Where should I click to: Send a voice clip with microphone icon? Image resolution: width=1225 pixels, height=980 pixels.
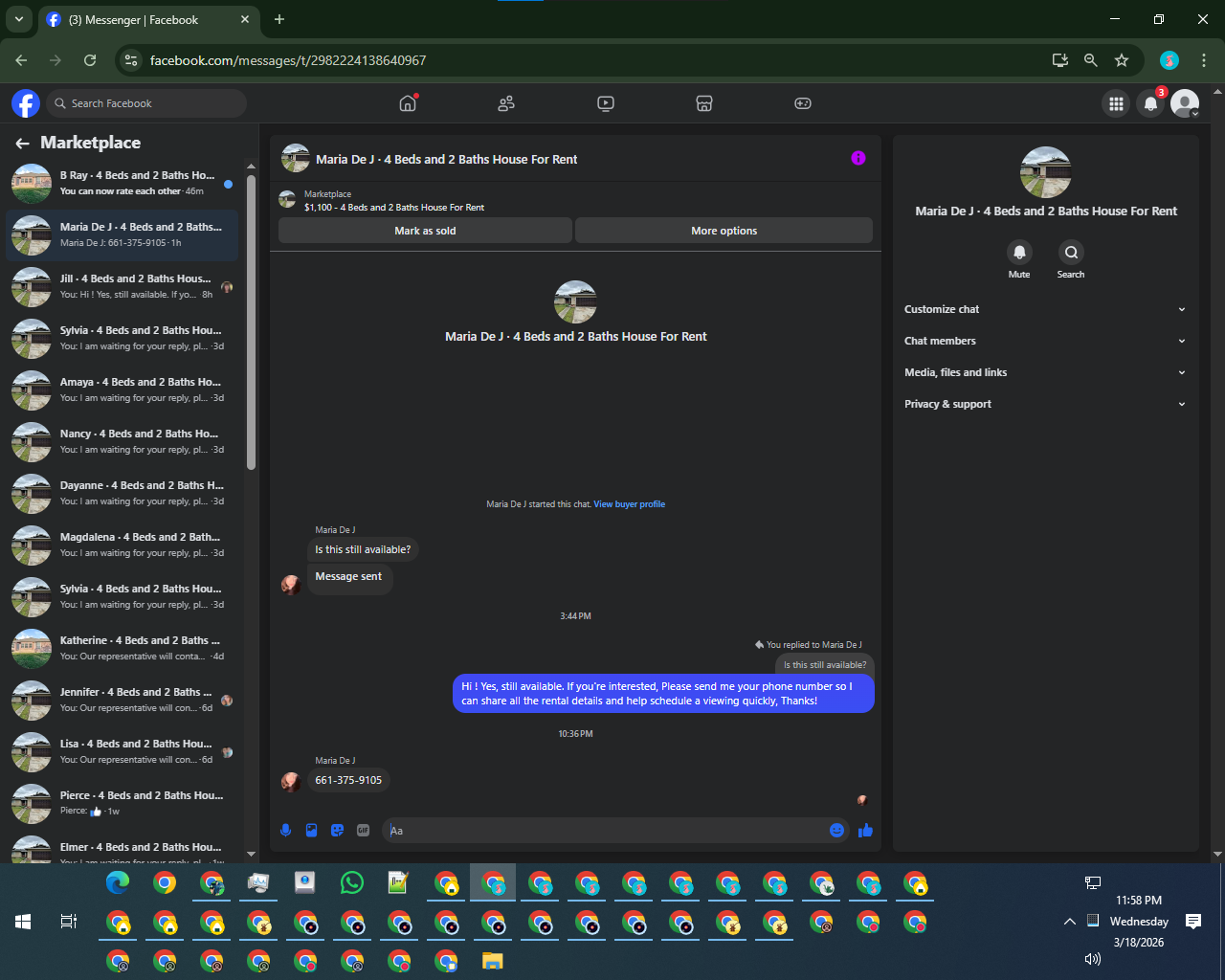(285, 831)
